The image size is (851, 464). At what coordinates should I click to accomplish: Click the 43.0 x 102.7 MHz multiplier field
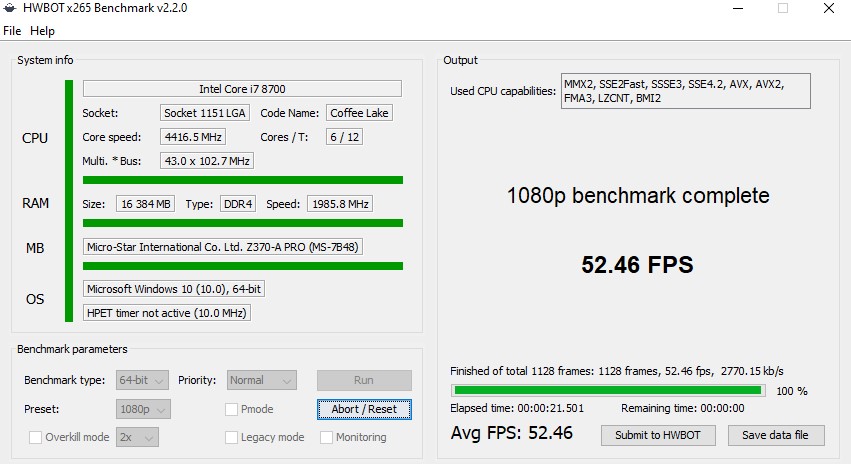point(207,161)
